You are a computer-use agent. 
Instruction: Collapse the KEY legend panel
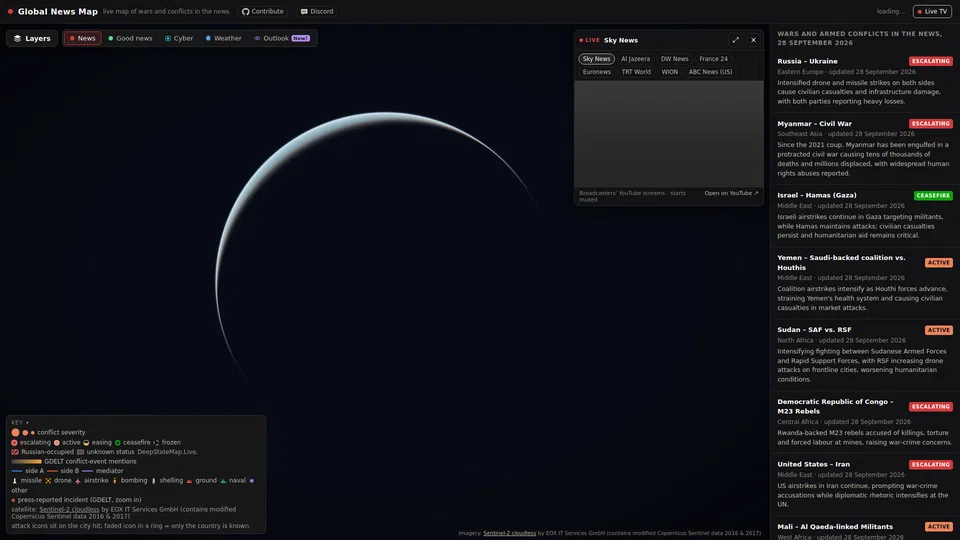(20, 422)
